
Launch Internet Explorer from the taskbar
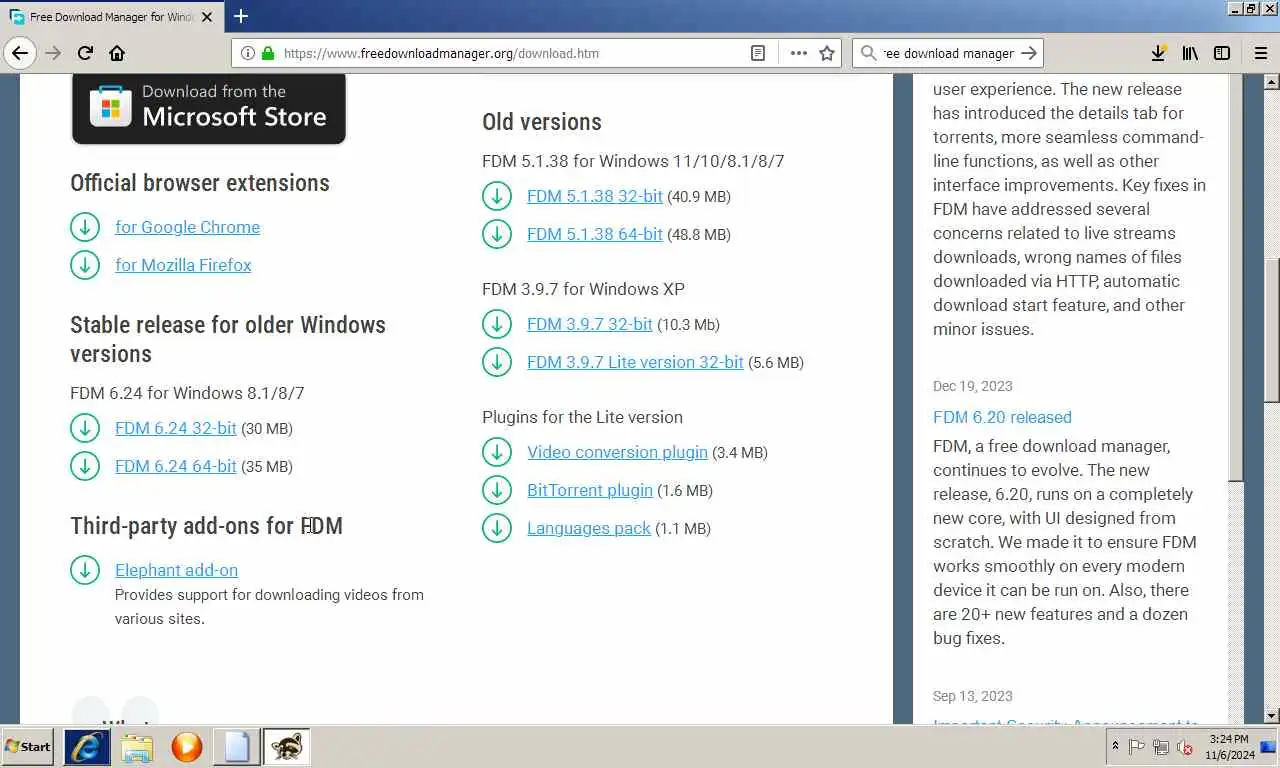87,746
